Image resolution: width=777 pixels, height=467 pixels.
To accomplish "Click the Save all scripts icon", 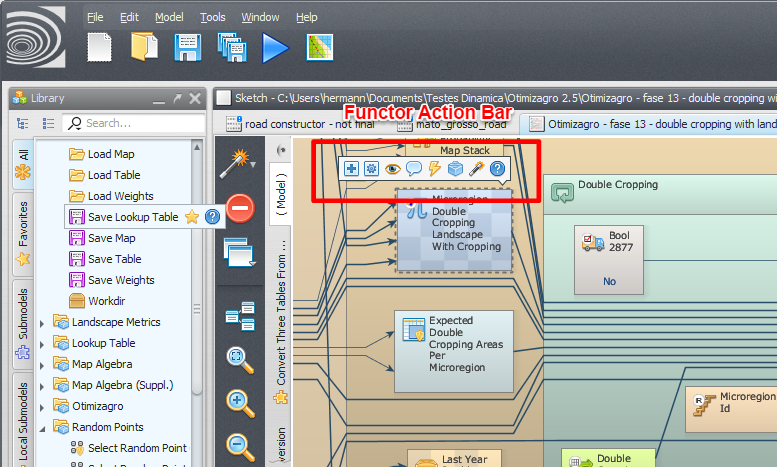I will [x=232, y=47].
